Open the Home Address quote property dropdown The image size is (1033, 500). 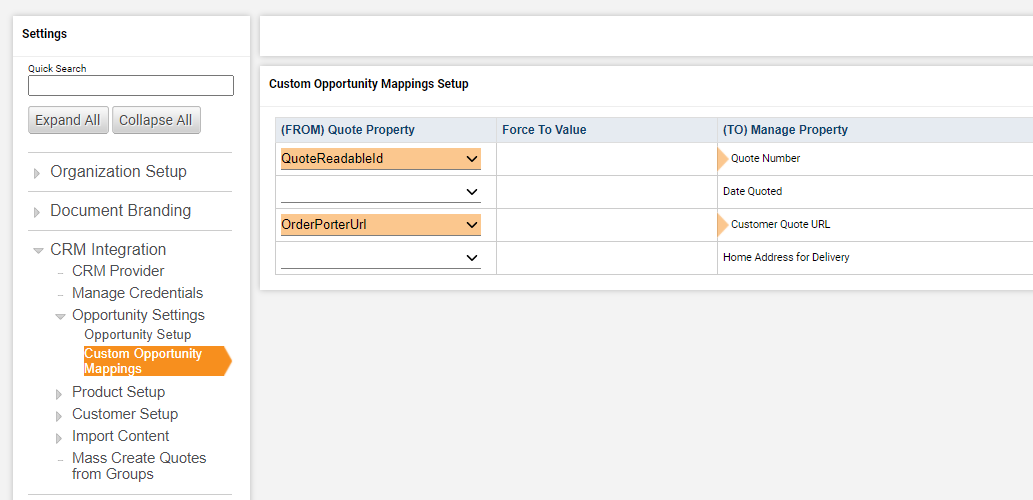click(x=381, y=258)
